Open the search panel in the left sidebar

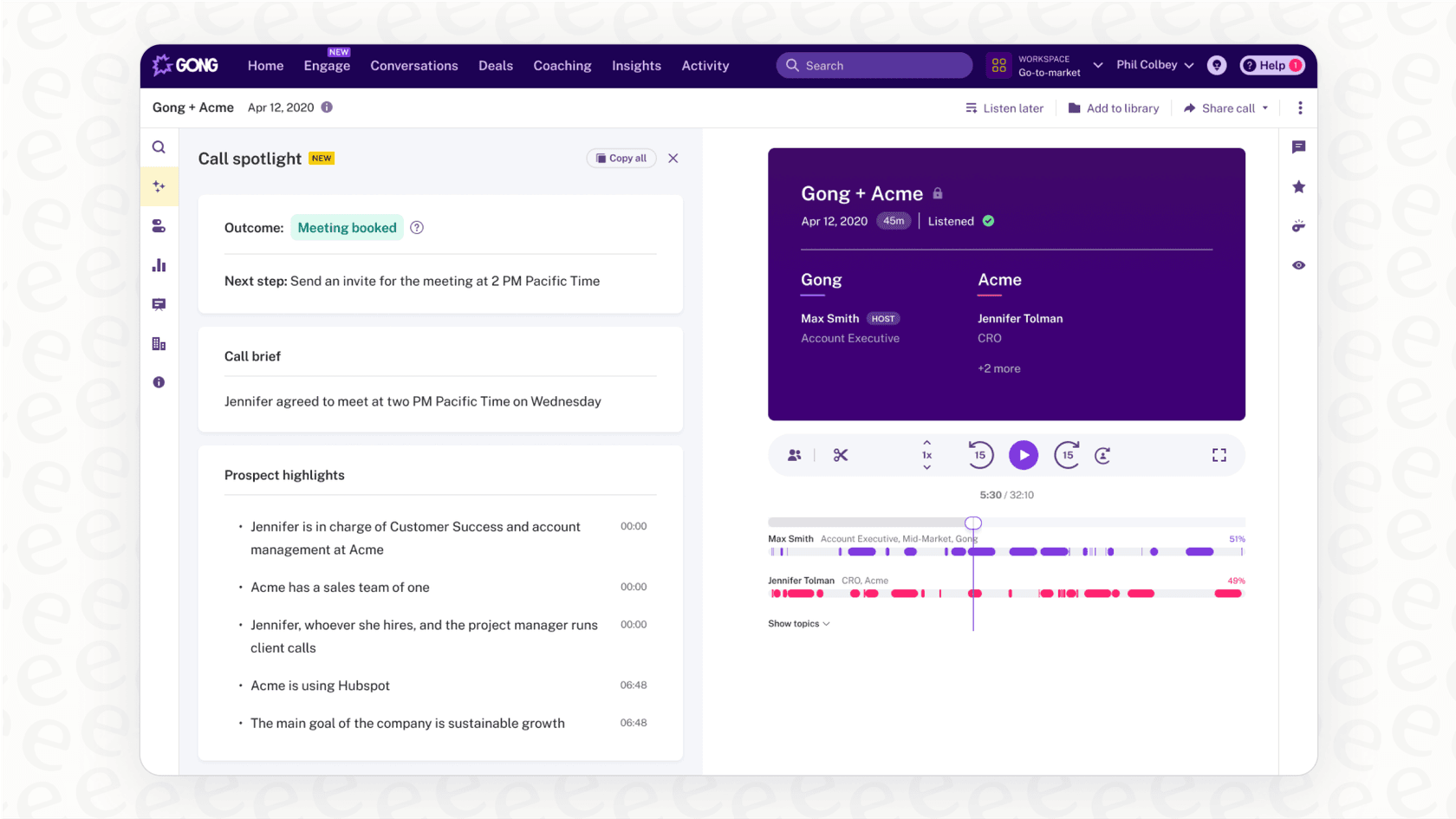pyautogui.click(x=159, y=146)
